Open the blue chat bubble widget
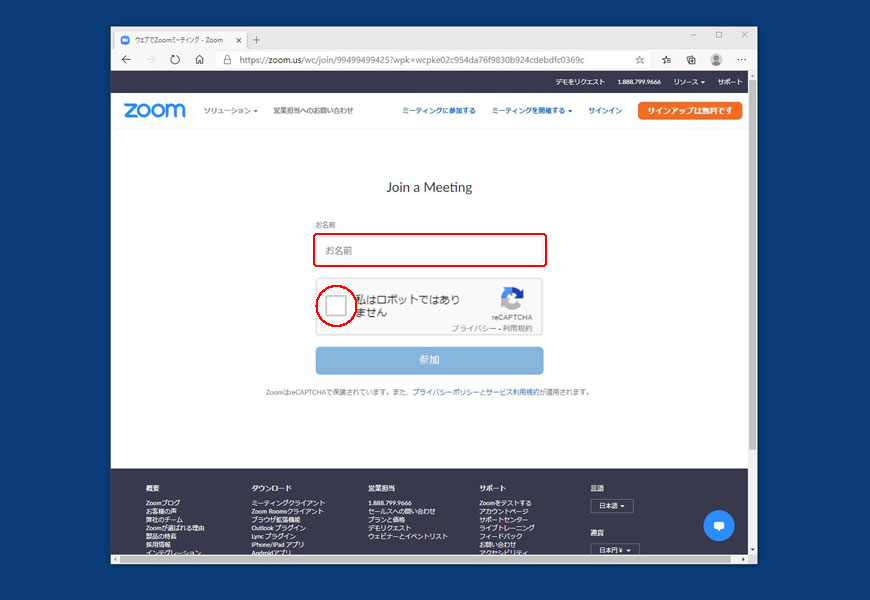Viewport: 870px width, 600px height. pyautogui.click(x=719, y=525)
